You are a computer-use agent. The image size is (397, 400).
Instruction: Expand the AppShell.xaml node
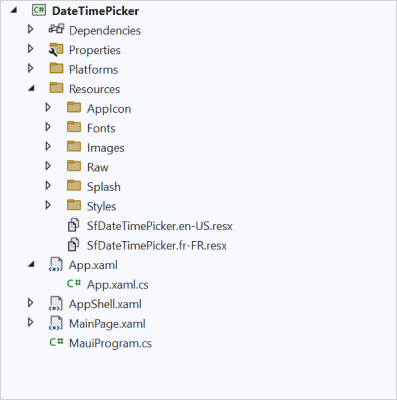click(x=30, y=303)
